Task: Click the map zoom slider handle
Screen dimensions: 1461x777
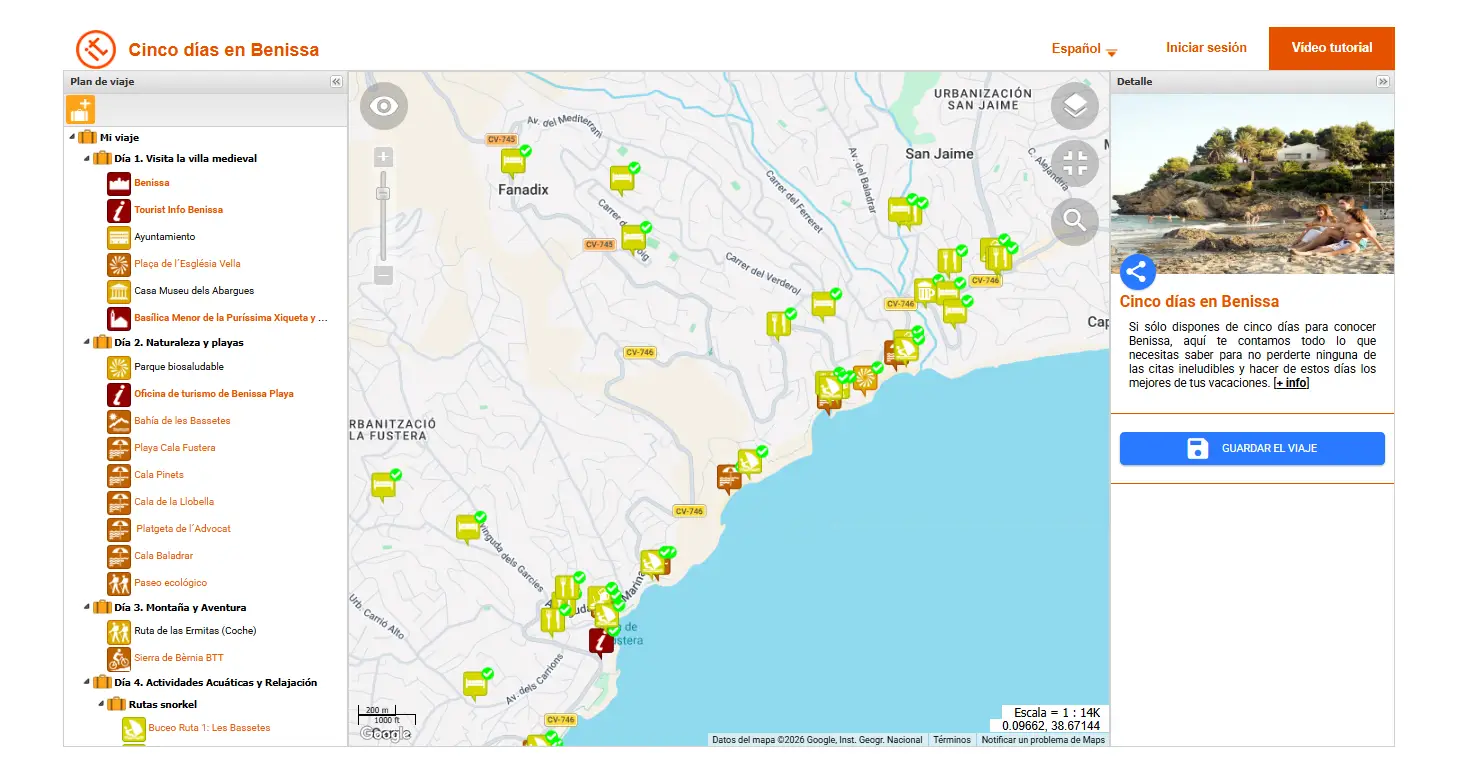Action: (x=383, y=193)
